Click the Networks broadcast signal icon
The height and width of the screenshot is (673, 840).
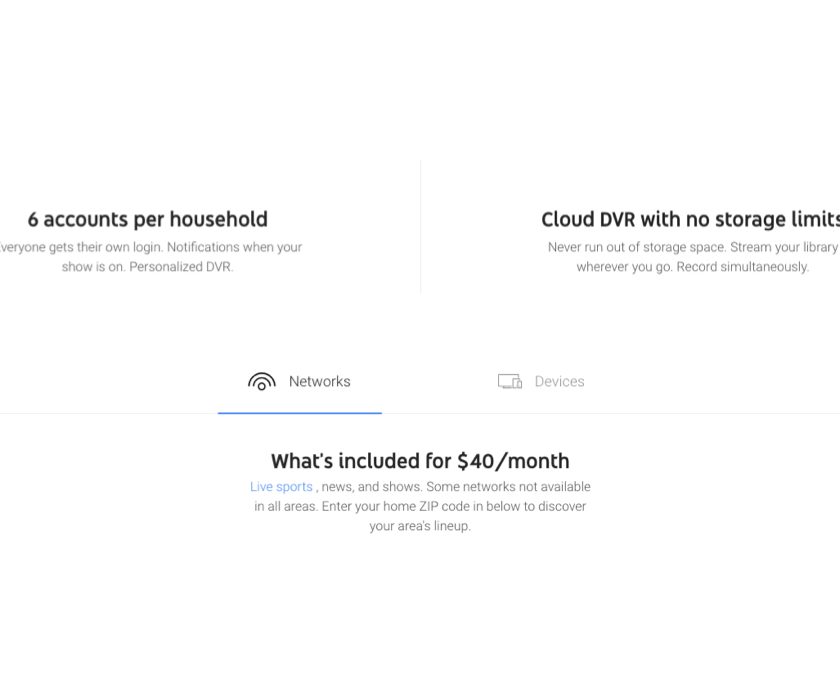pos(262,381)
